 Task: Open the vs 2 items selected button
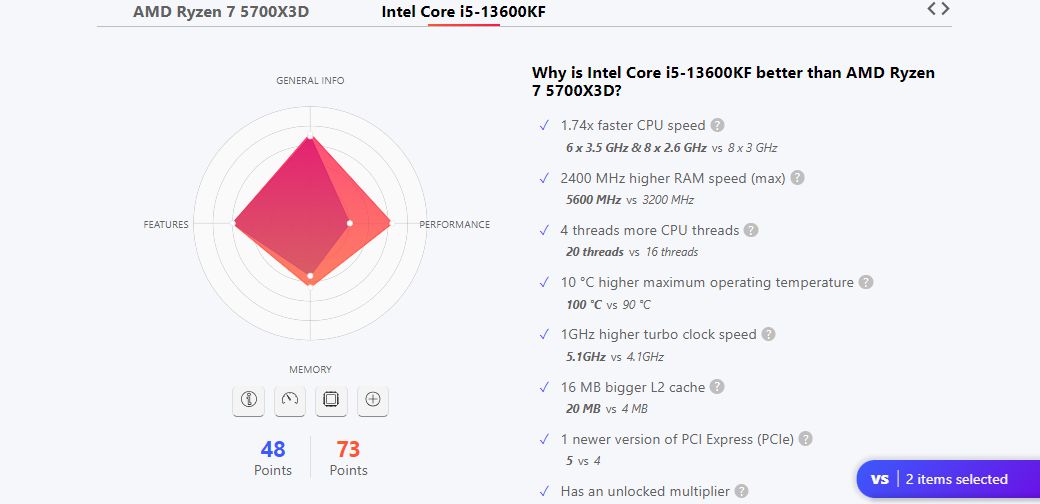948,479
